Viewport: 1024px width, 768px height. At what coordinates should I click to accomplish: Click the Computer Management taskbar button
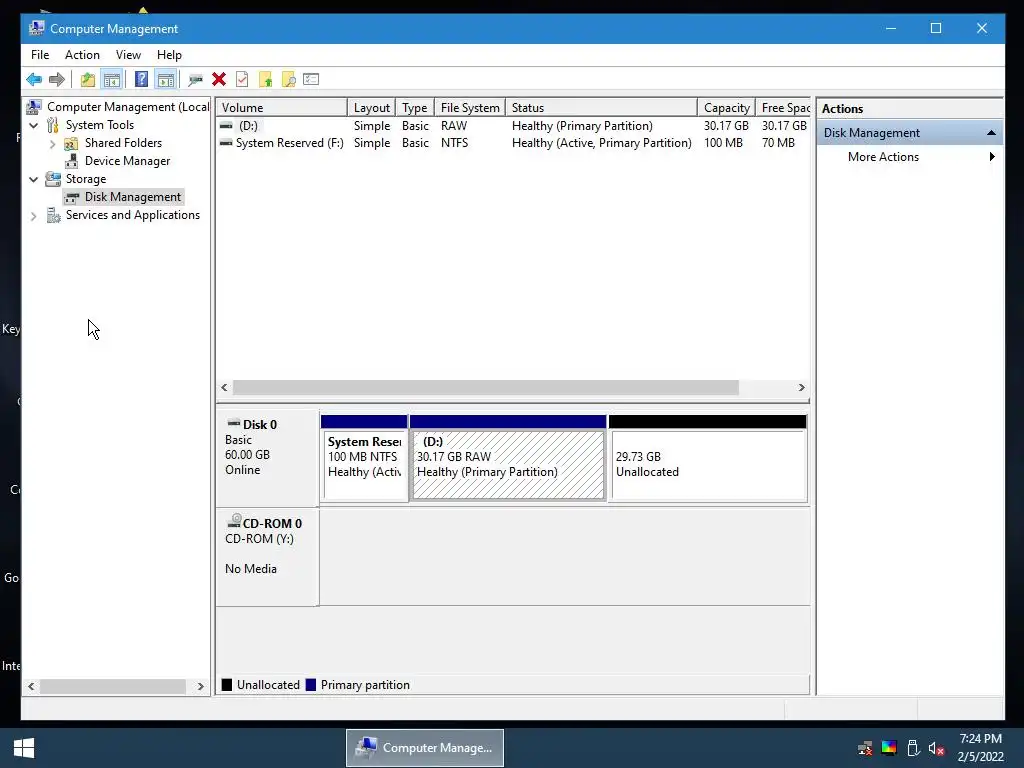click(424, 748)
